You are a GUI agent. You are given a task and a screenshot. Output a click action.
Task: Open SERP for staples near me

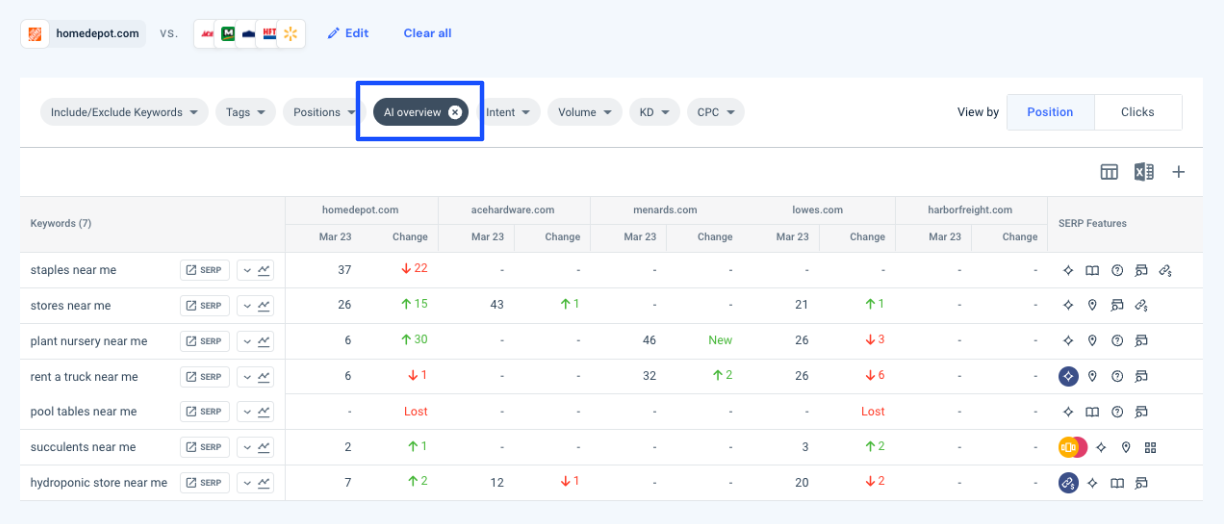pos(205,270)
